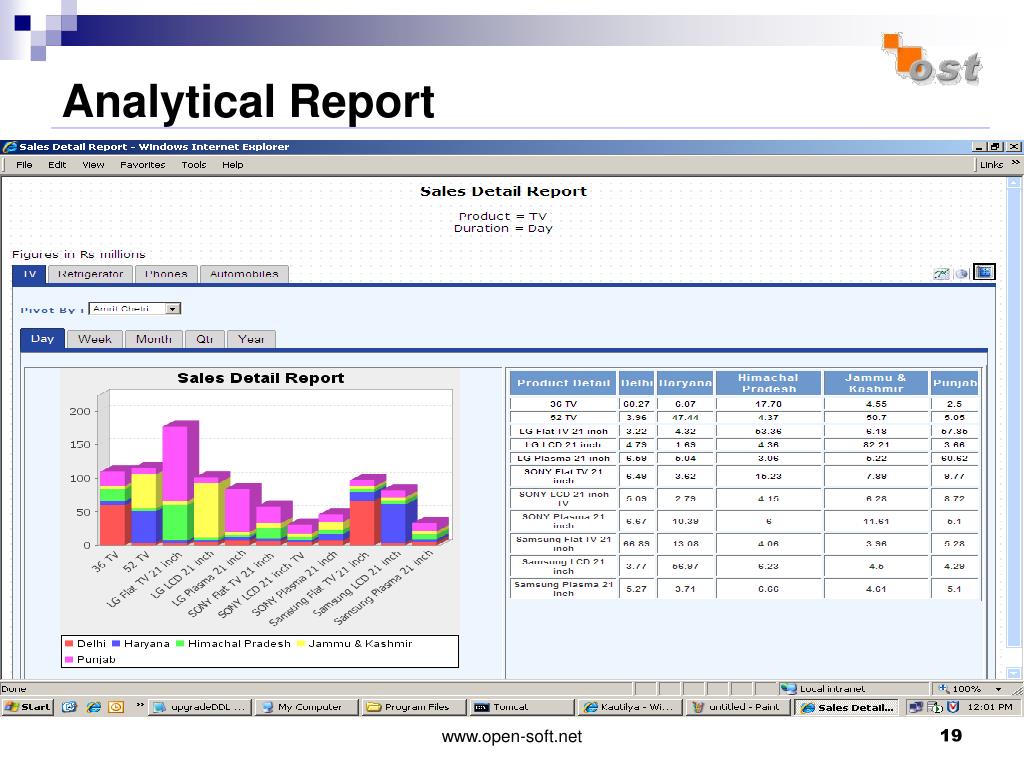Open the Tools menu
This screenshot has height=768, width=1024.
point(194,165)
